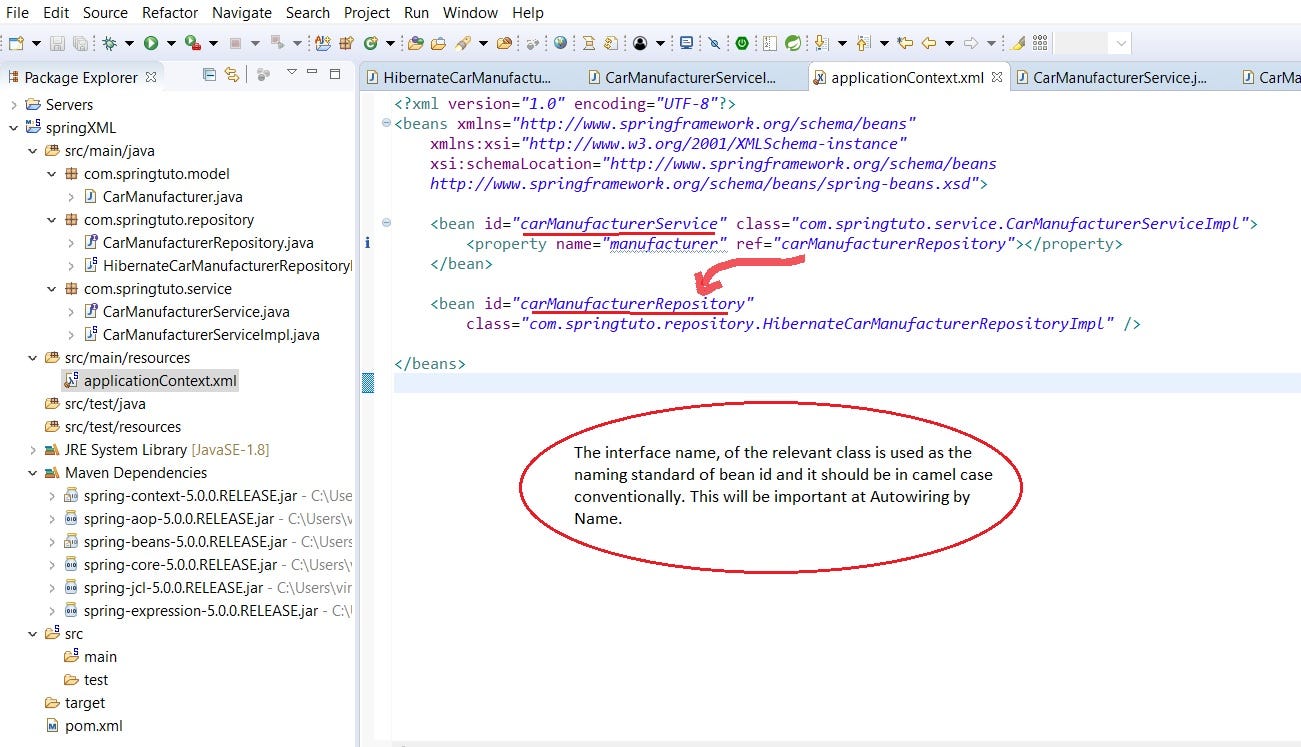Image resolution: width=1301 pixels, height=747 pixels.
Task: Click the Collapse All button in Package Explorer
Action: 209,75
